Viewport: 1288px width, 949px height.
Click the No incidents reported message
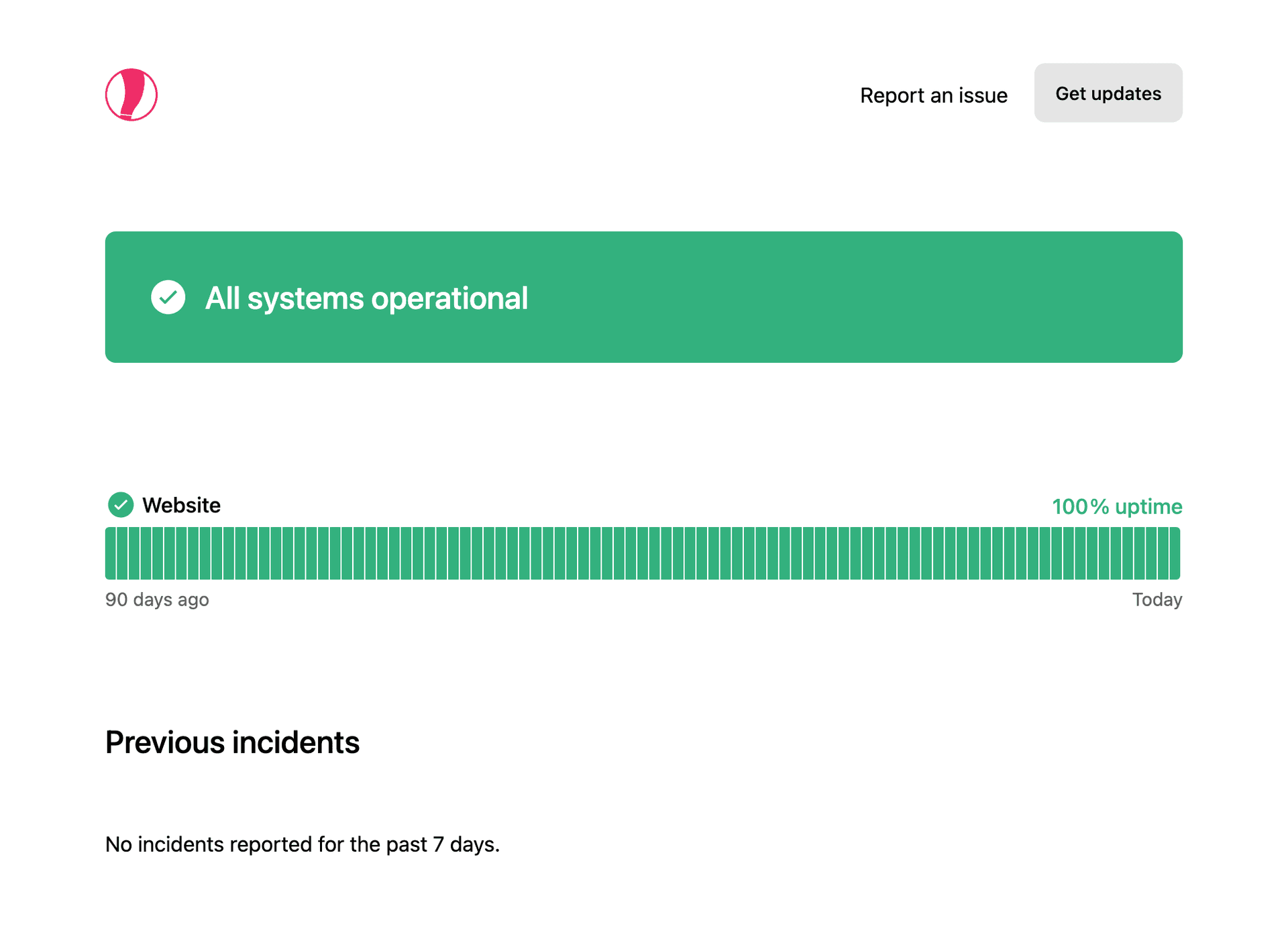[302, 844]
